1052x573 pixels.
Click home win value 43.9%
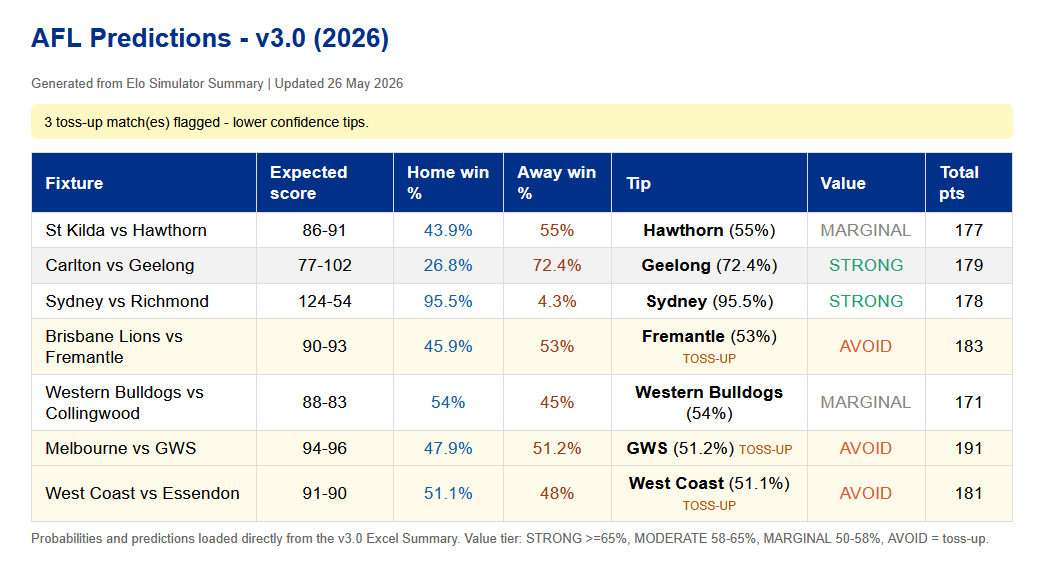coord(448,230)
